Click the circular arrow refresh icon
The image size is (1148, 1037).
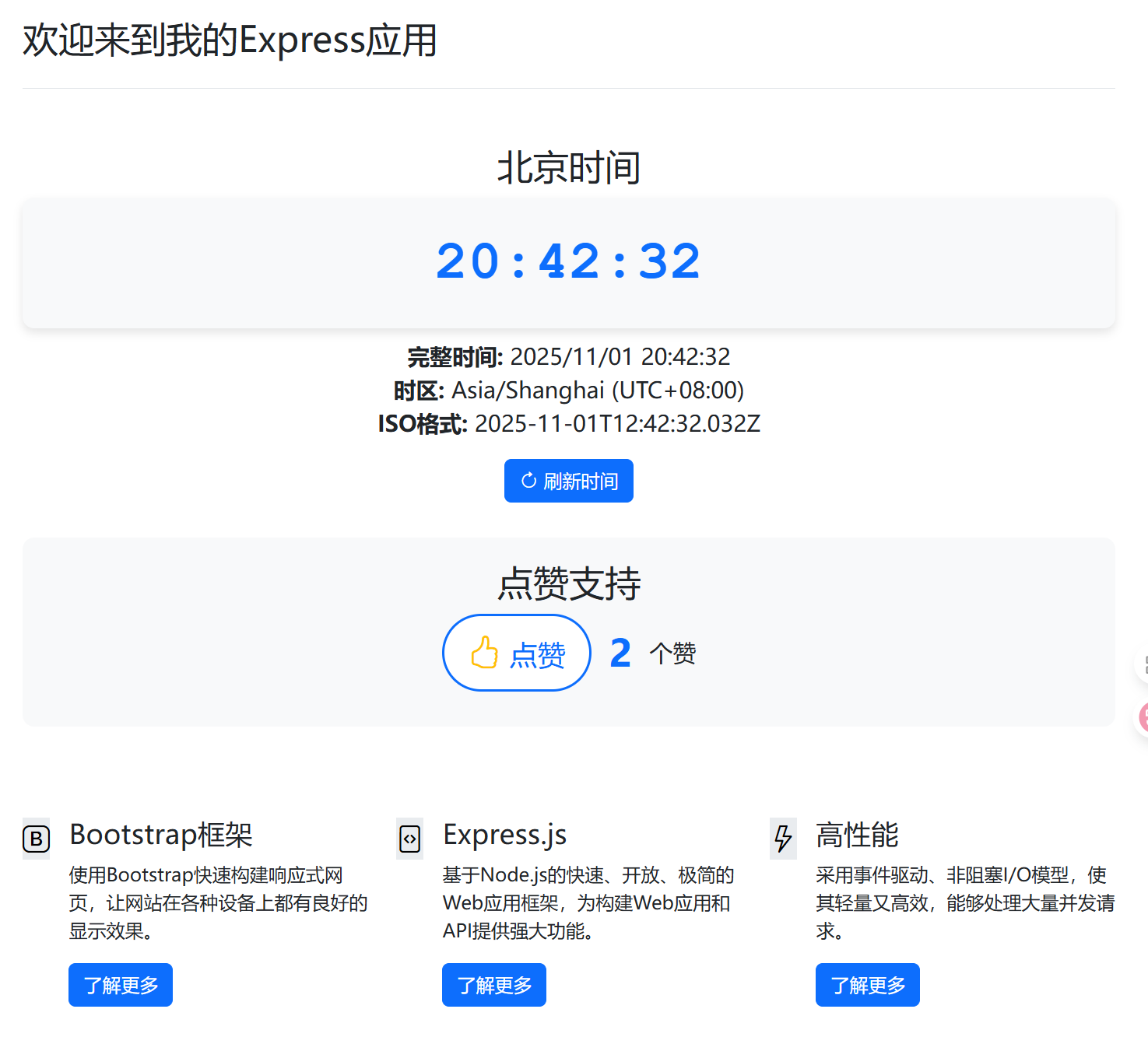(x=528, y=481)
